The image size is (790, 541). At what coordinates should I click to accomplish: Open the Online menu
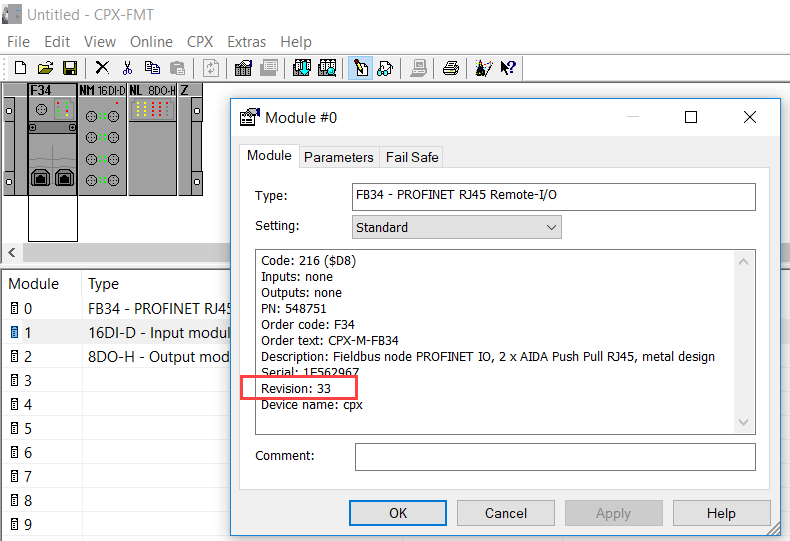(x=151, y=42)
